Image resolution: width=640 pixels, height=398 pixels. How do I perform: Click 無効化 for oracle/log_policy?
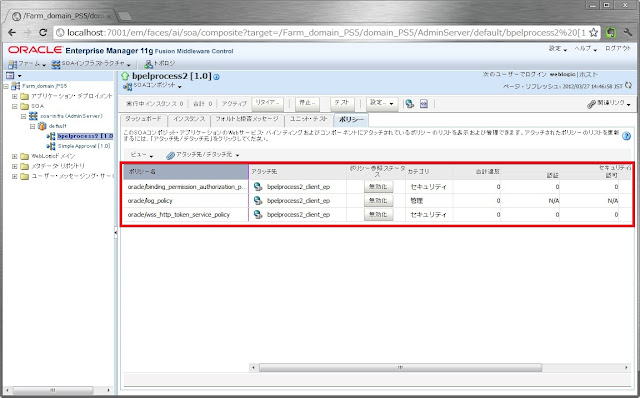click(378, 200)
